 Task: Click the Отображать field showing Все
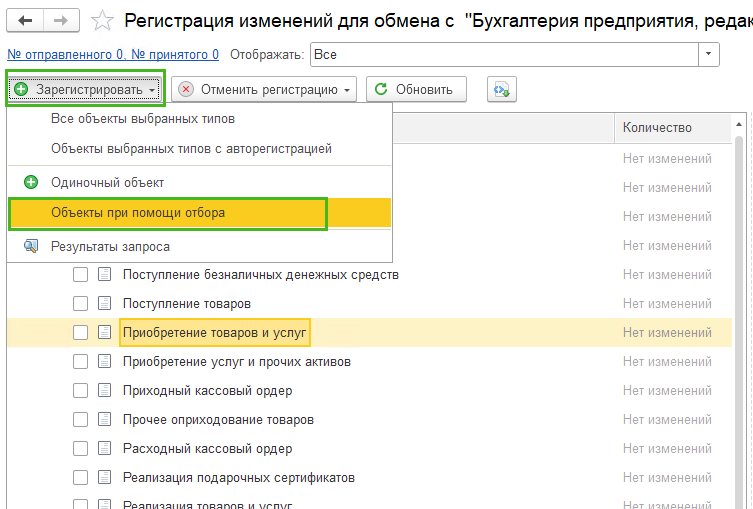pyautogui.click(x=504, y=54)
